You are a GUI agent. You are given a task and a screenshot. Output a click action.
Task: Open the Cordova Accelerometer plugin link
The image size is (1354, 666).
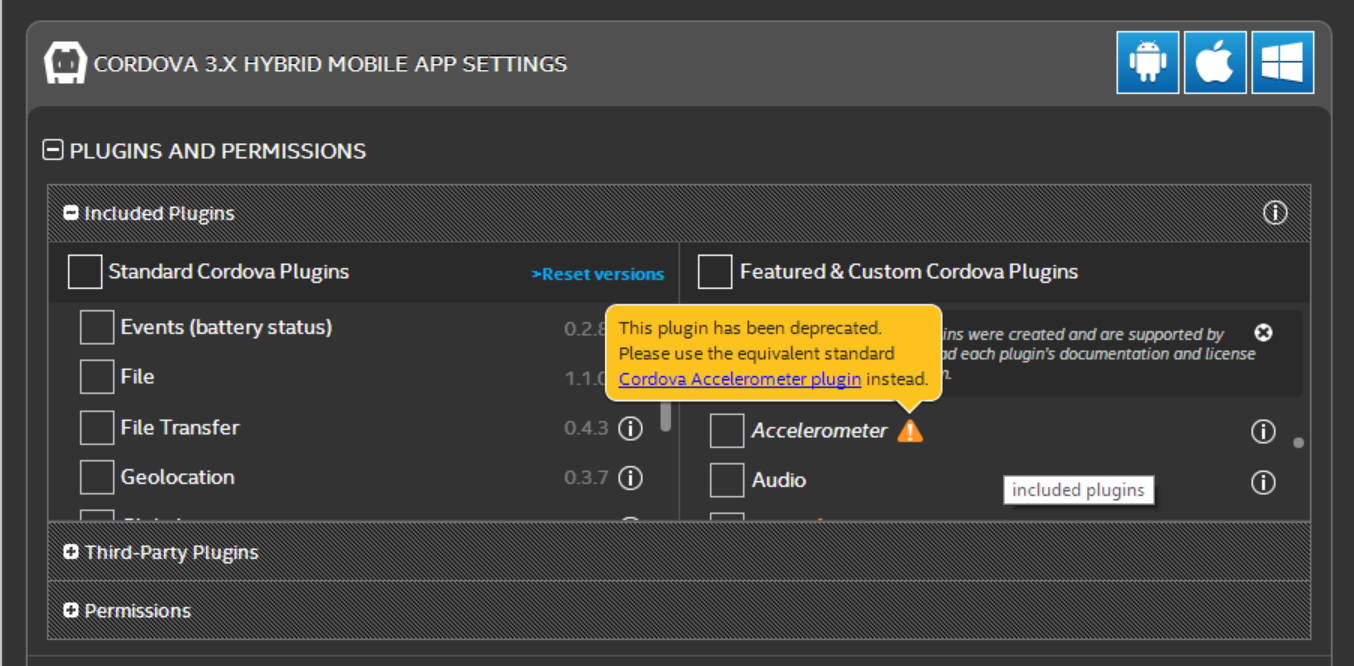(740, 379)
